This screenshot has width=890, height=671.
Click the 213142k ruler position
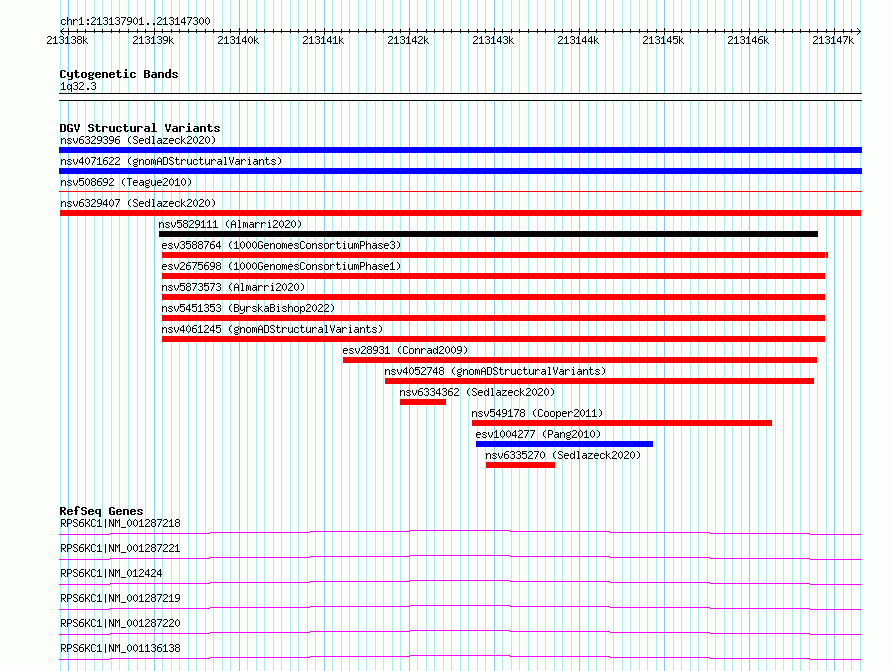click(408, 40)
